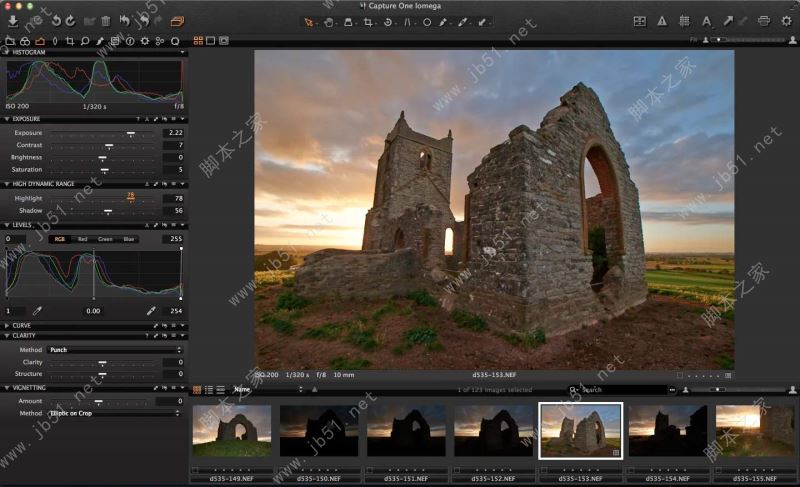Toggle the color tag checkbox under d535-149.NEF

click(x=195, y=470)
